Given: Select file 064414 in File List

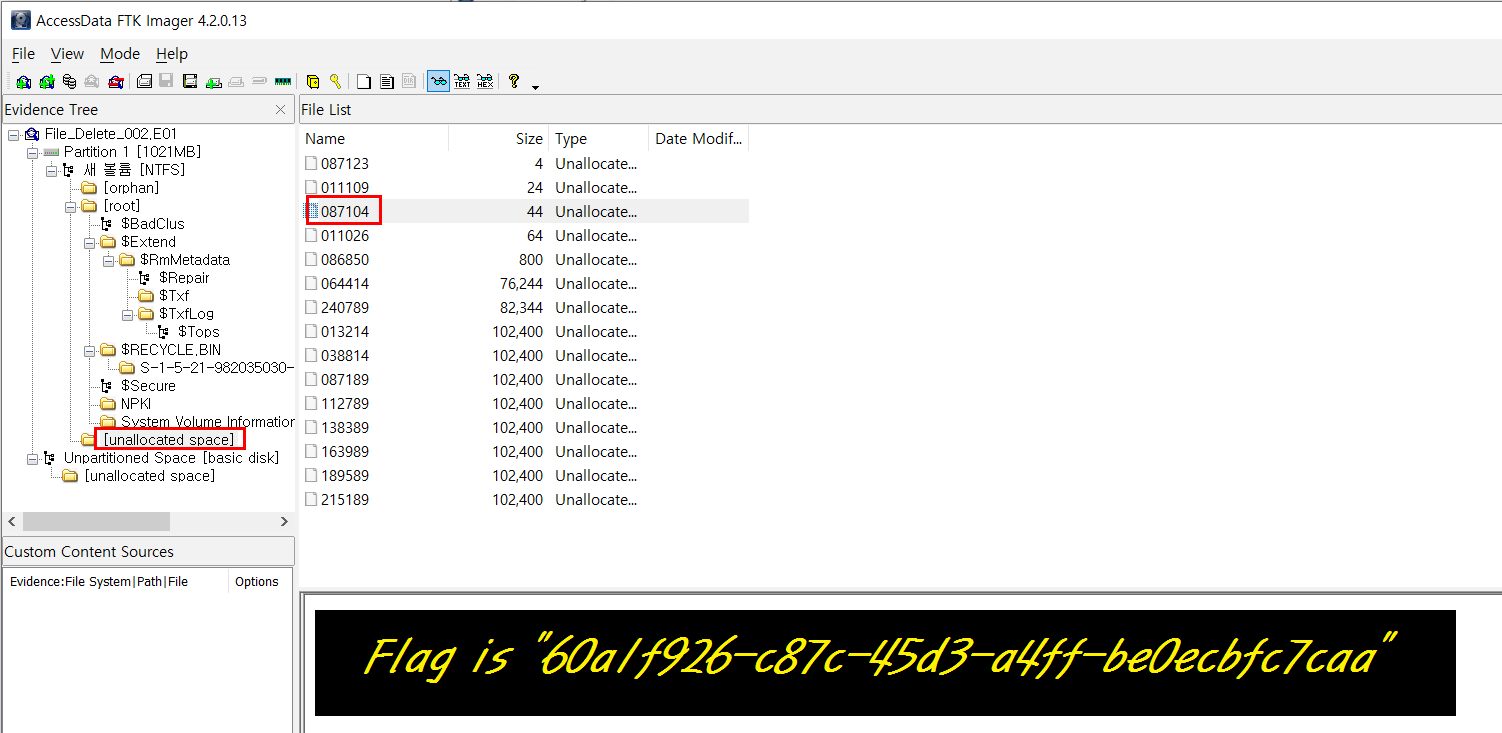Looking at the screenshot, I should click(x=344, y=284).
